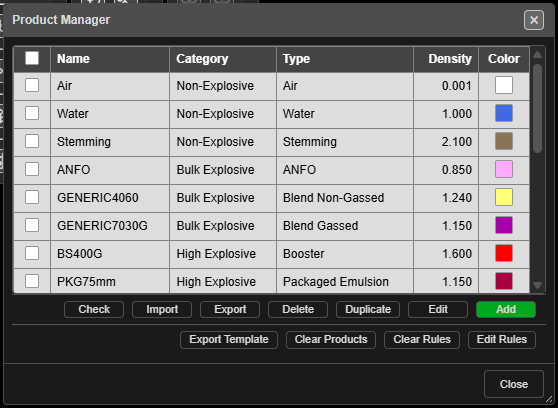The image size is (558, 408).
Task: Click the Duplicate button
Action: coord(368,309)
